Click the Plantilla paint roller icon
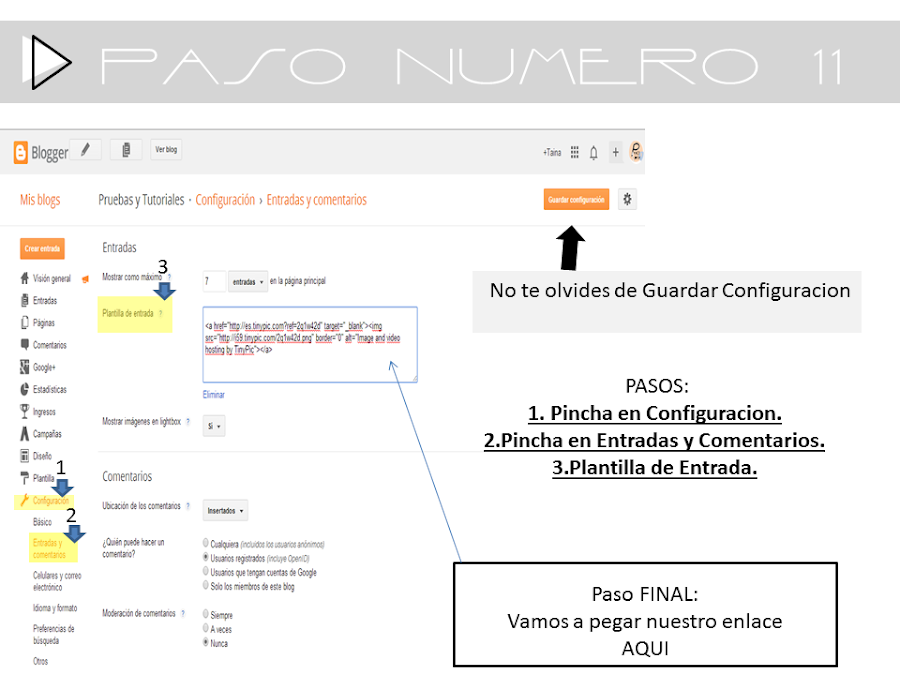The height and width of the screenshot is (675, 900). pyautogui.click(x=24, y=478)
